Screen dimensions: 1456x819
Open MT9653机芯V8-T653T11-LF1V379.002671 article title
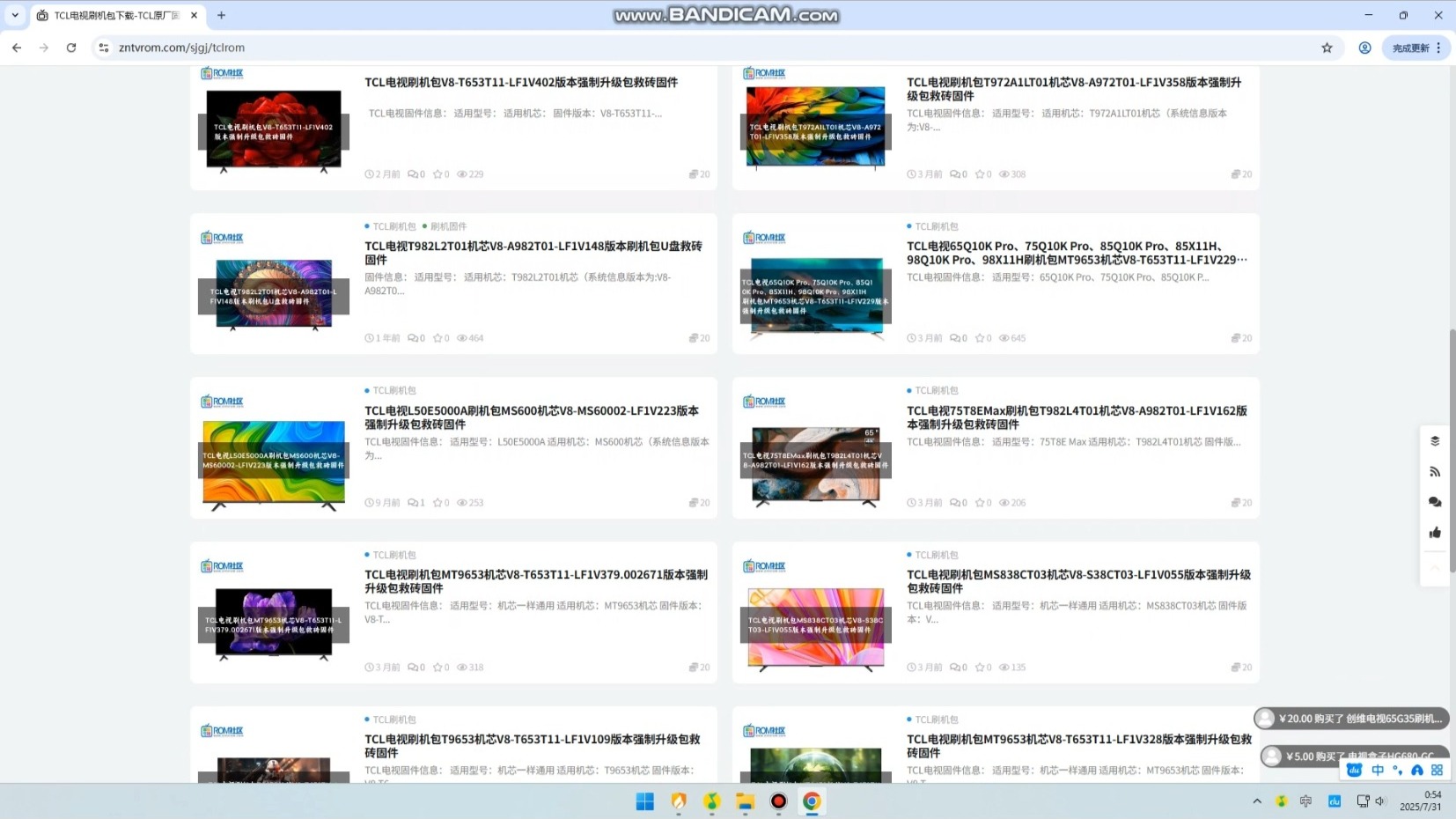(x=536, y=581)
